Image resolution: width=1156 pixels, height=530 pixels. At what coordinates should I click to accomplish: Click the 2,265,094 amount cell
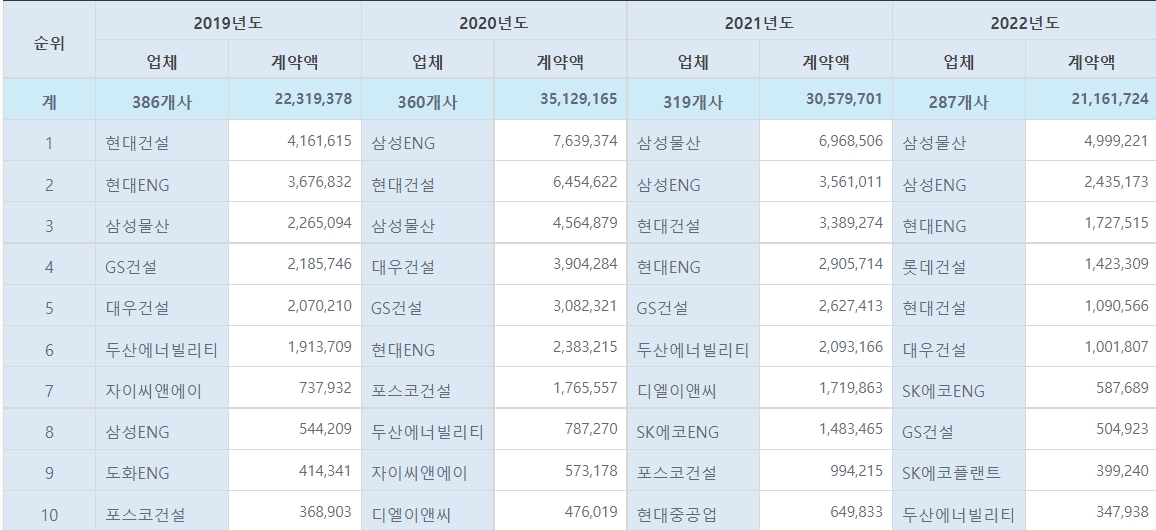coord(295,223)
